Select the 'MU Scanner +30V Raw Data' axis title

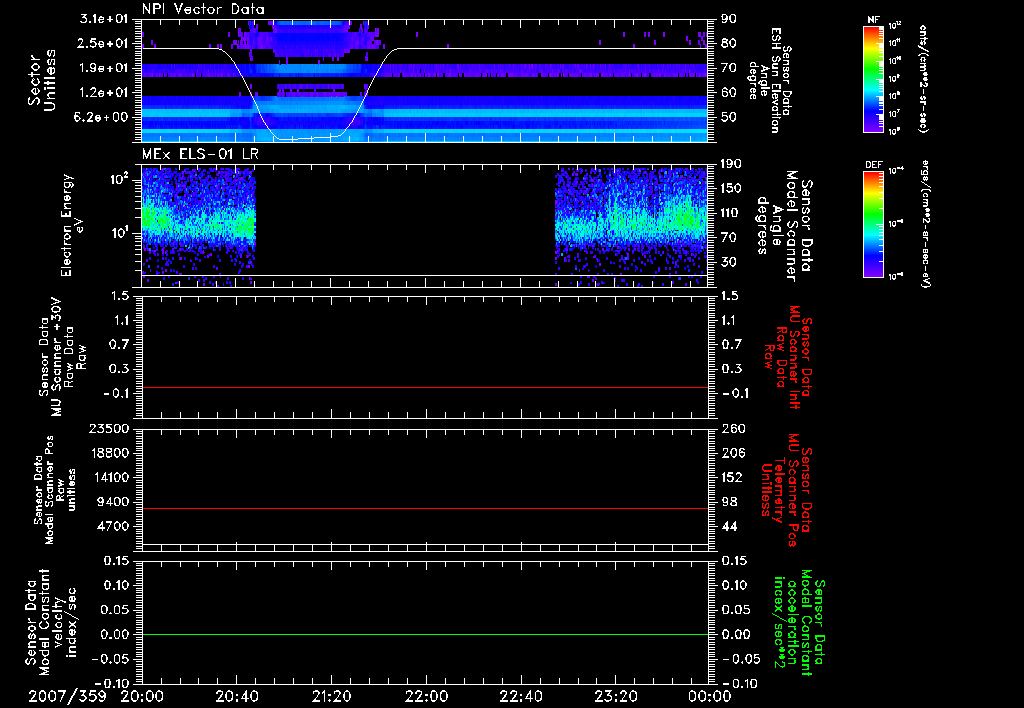(x=62, y=357)
